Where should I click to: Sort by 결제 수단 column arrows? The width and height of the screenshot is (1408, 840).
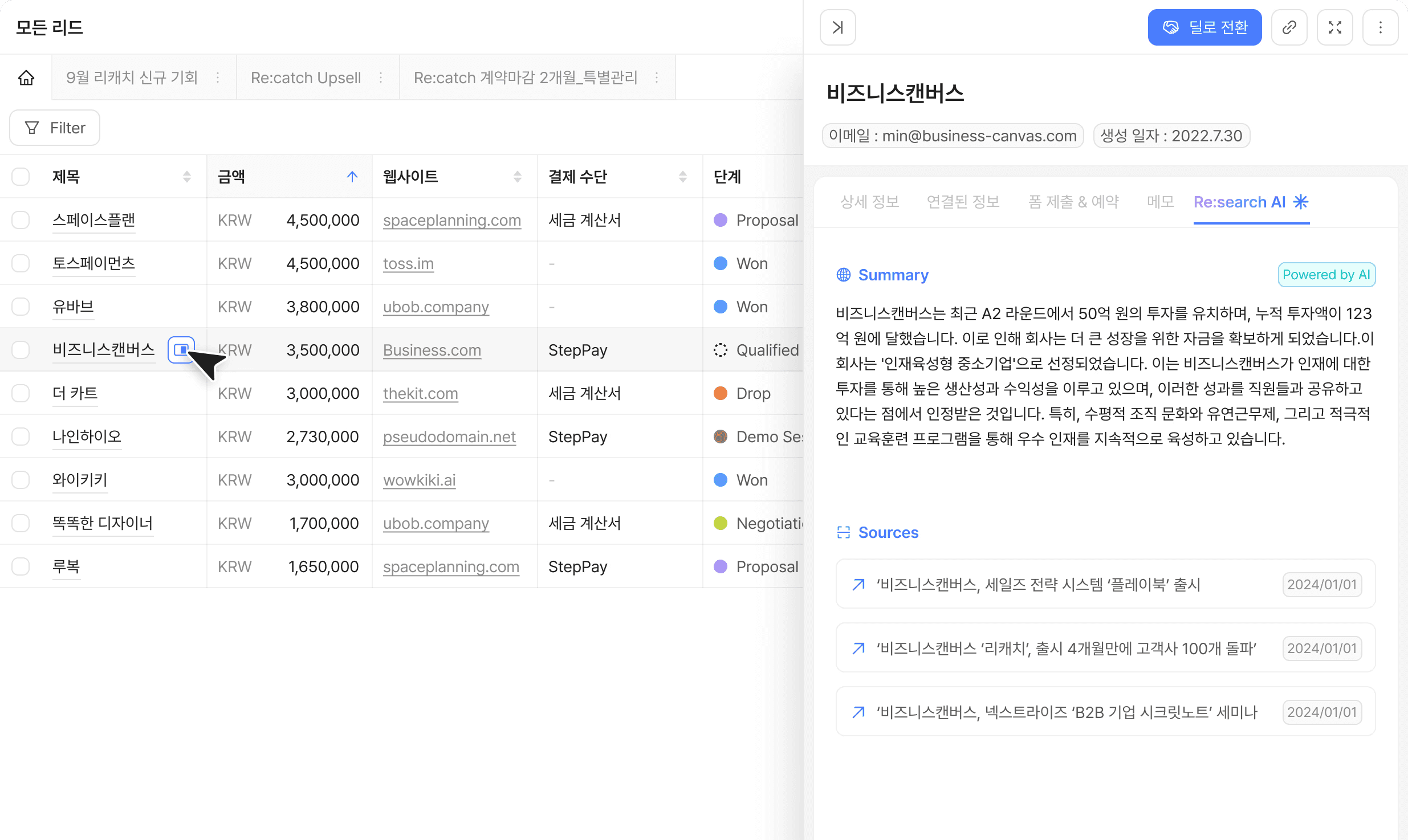683,177
